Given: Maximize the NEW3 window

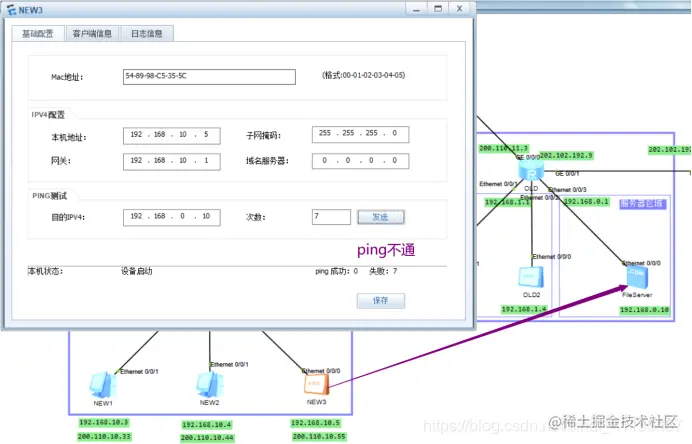Looking at the screenshot, I should click(438, 9).
